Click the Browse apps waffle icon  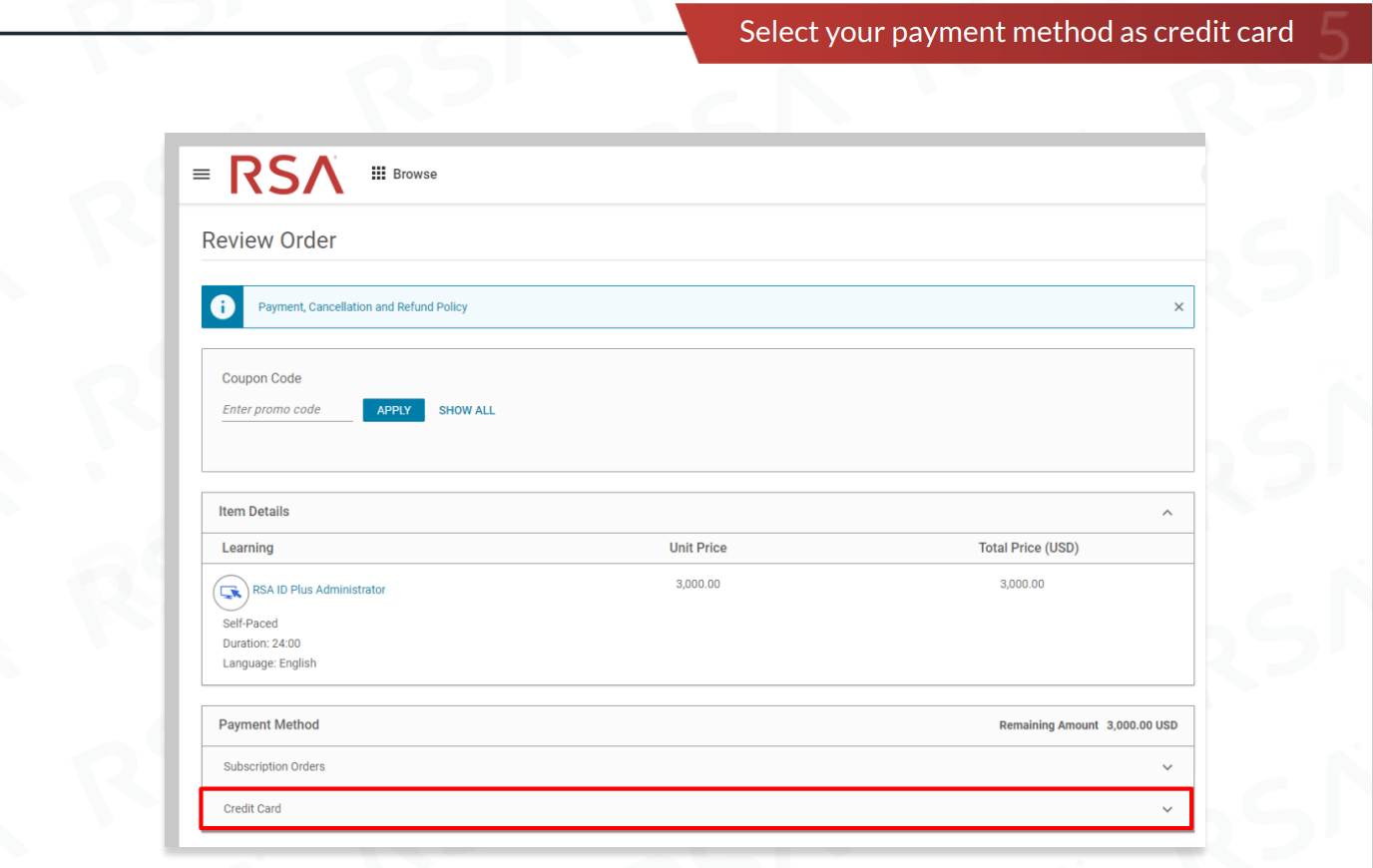(378, 173)
